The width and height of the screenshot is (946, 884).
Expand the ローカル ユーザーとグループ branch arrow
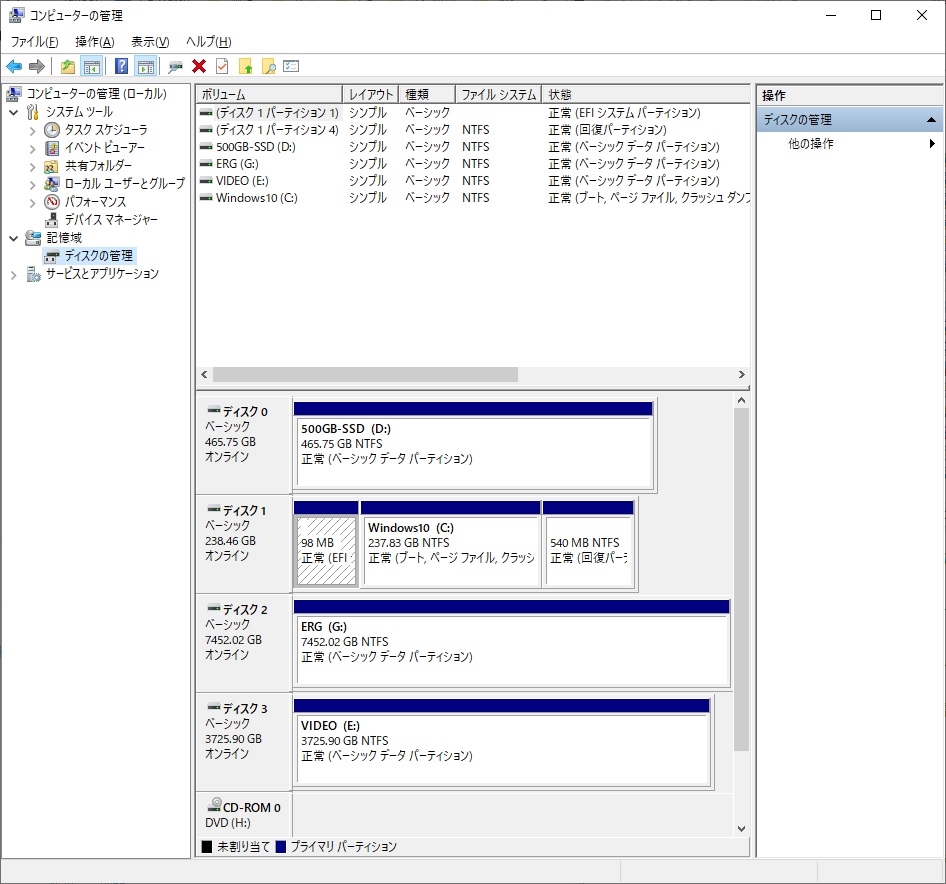click(33, 185)
